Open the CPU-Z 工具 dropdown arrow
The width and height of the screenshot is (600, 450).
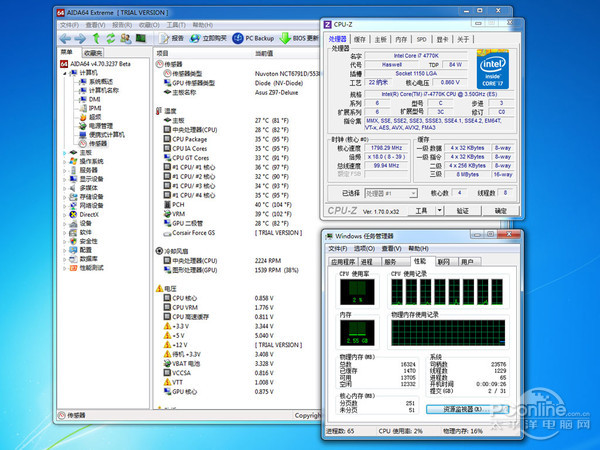tap(438, 211)
